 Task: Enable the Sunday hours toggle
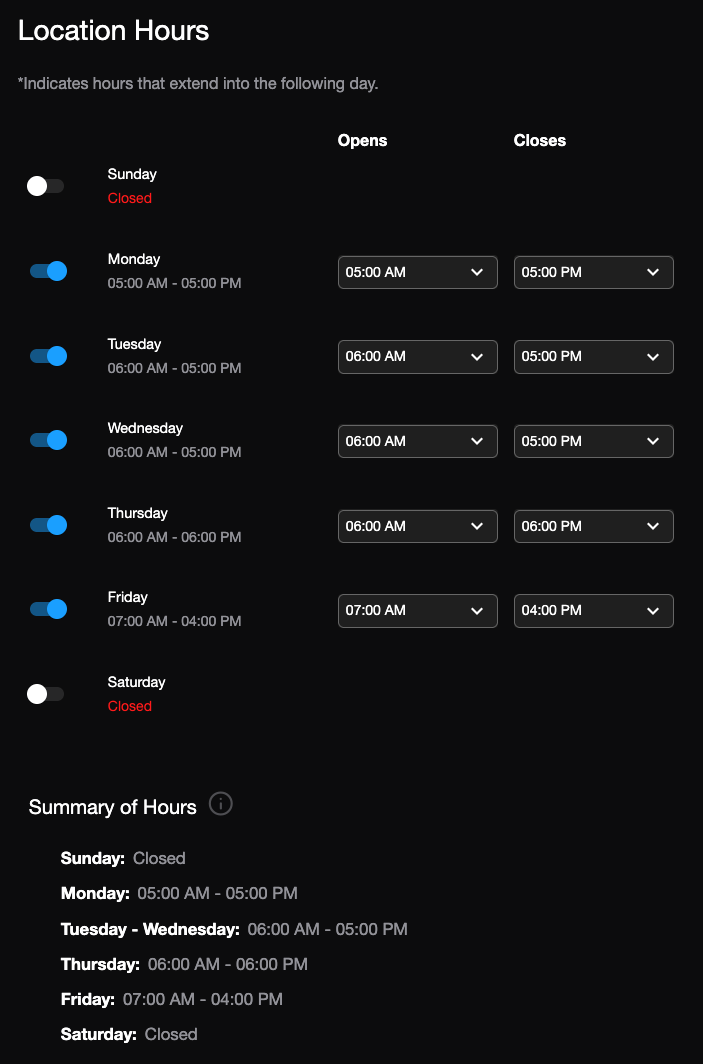(46, 186)
